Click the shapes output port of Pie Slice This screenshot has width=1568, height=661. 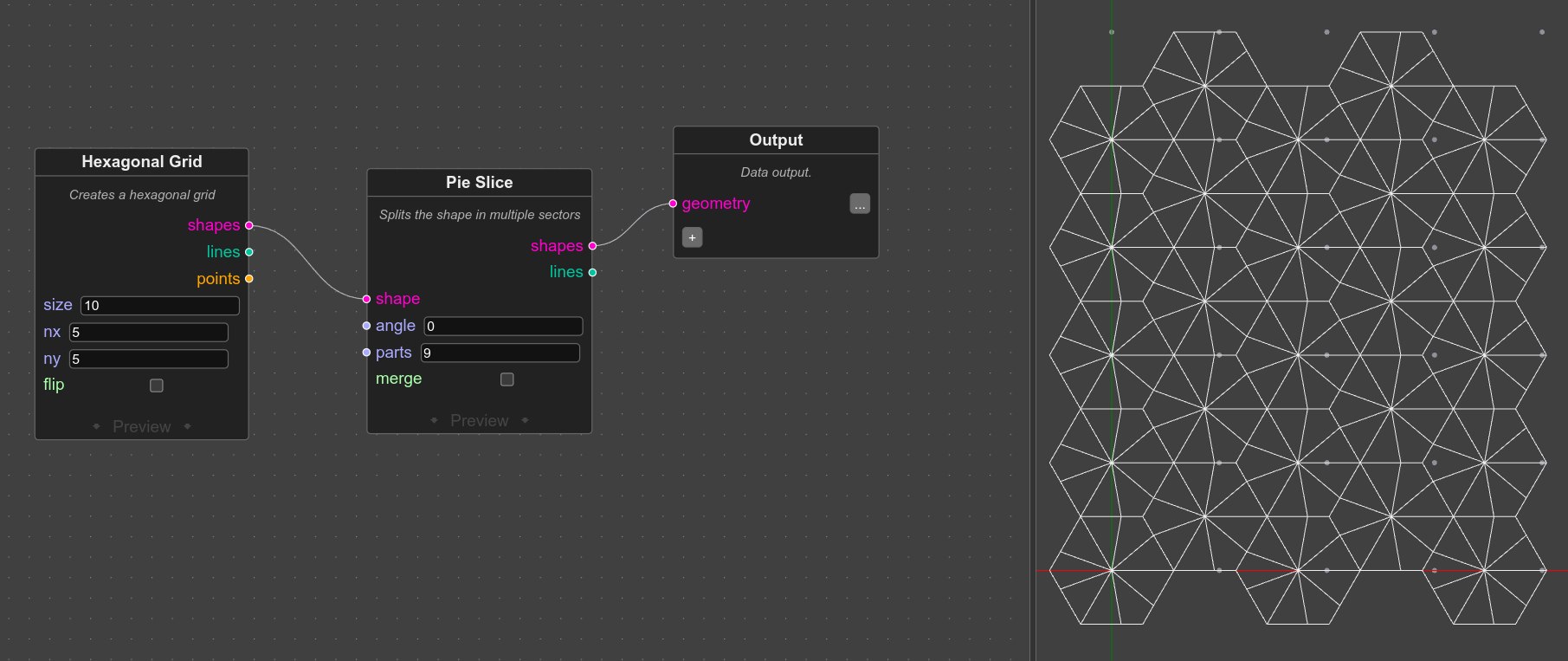point(592,246)
